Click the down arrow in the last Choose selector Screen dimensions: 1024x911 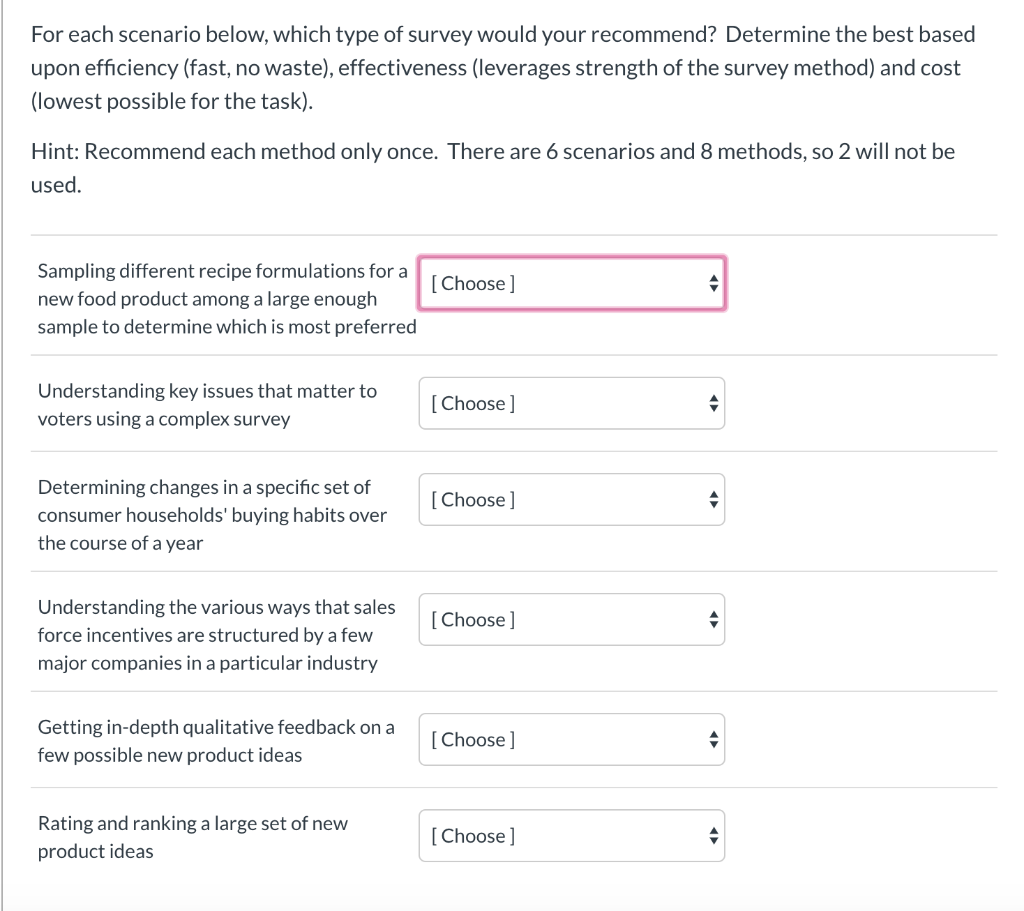click(714, 841)
